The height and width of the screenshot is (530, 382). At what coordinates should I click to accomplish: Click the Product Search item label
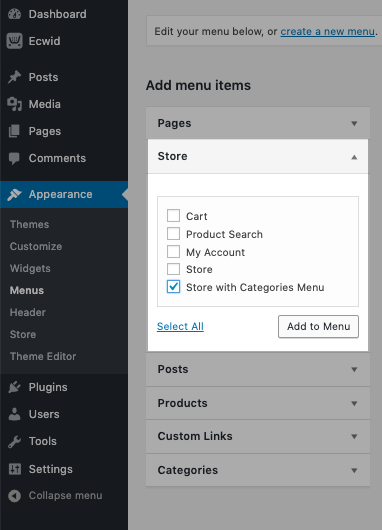pos(224,234)
